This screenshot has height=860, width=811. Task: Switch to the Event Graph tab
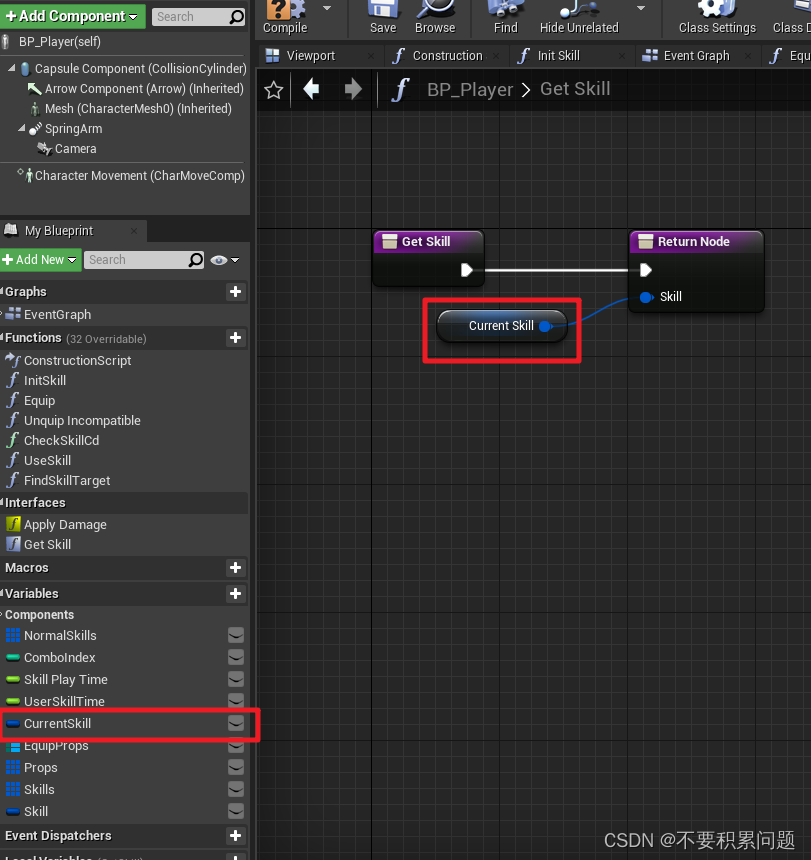point(696,56)
